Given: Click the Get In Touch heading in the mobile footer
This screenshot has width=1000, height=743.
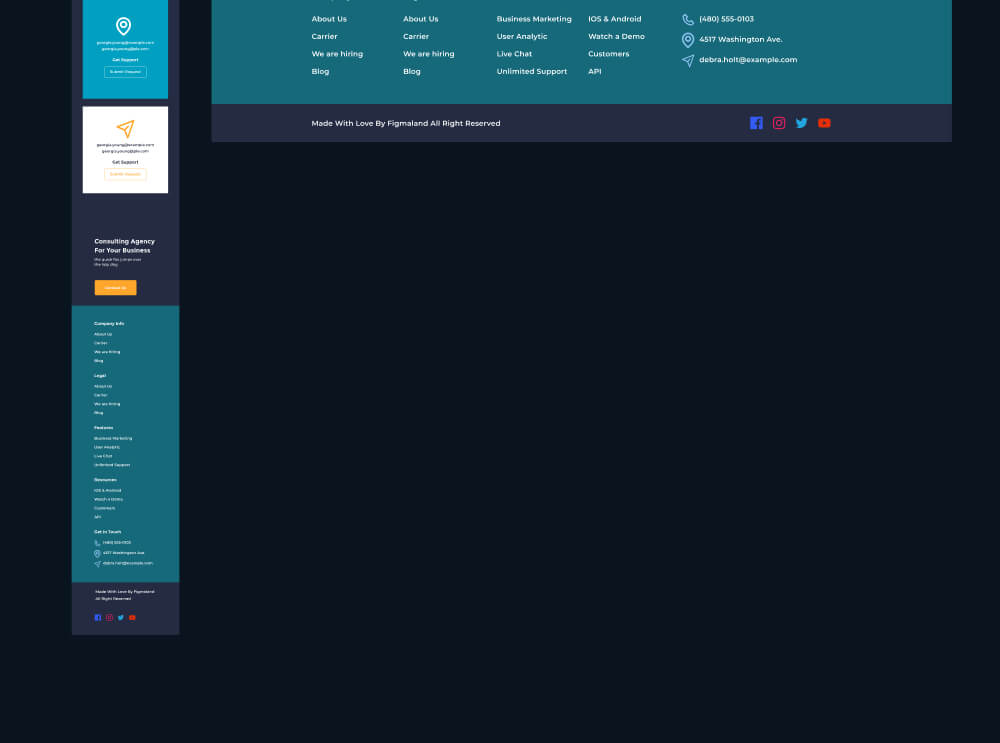Looking at the screenshot, I should coord(107,532).
